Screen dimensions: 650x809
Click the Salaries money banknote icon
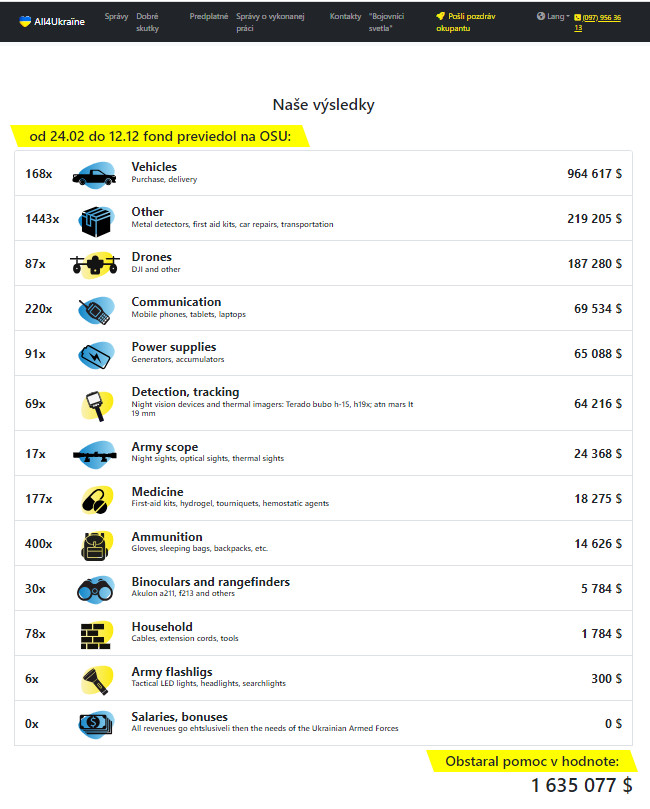pyautogui.click(x=96, y=724)
